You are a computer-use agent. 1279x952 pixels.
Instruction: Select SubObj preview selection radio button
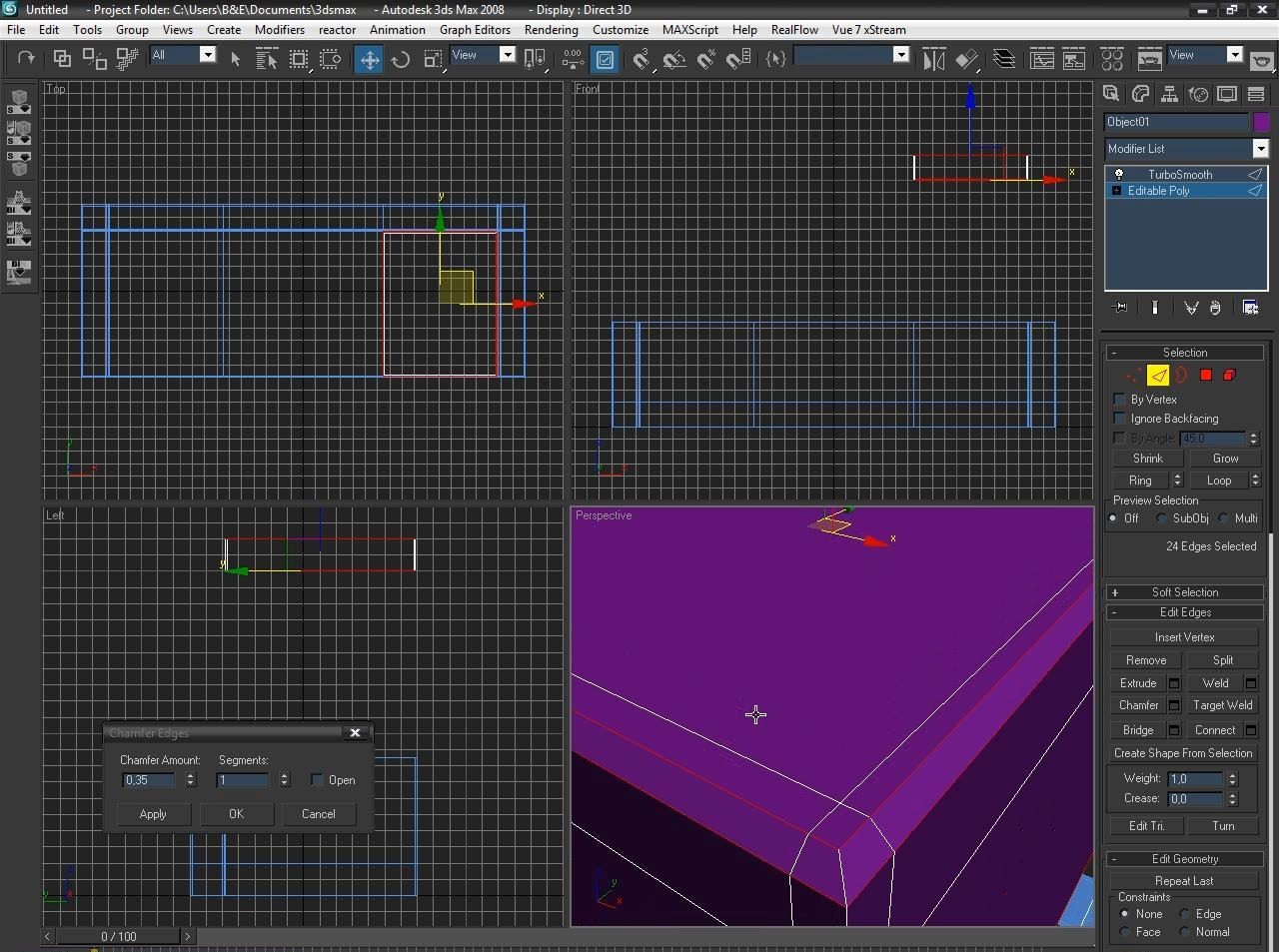(1161, 518)
